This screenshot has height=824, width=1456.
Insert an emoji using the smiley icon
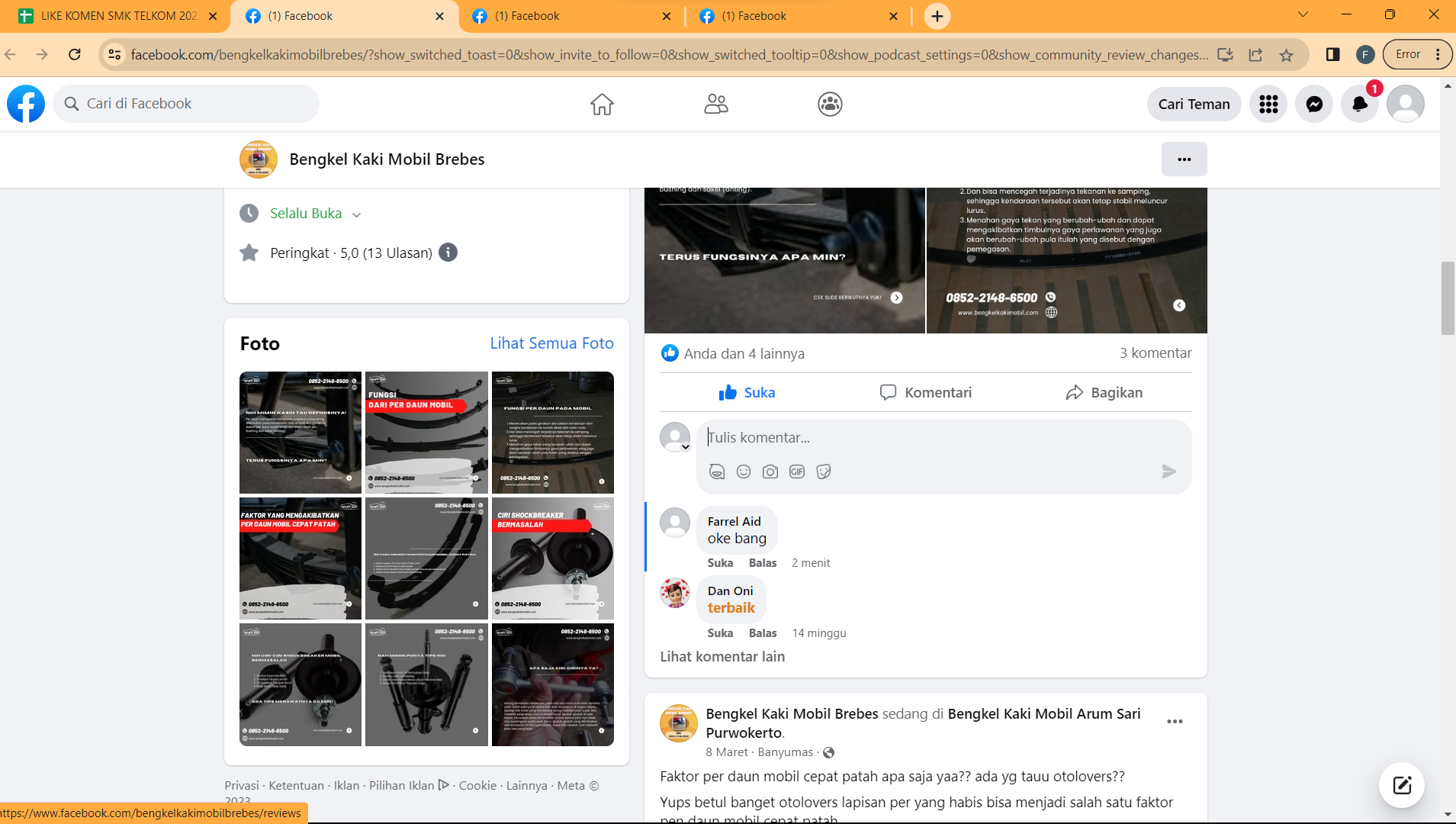click(x=744, y=472)
